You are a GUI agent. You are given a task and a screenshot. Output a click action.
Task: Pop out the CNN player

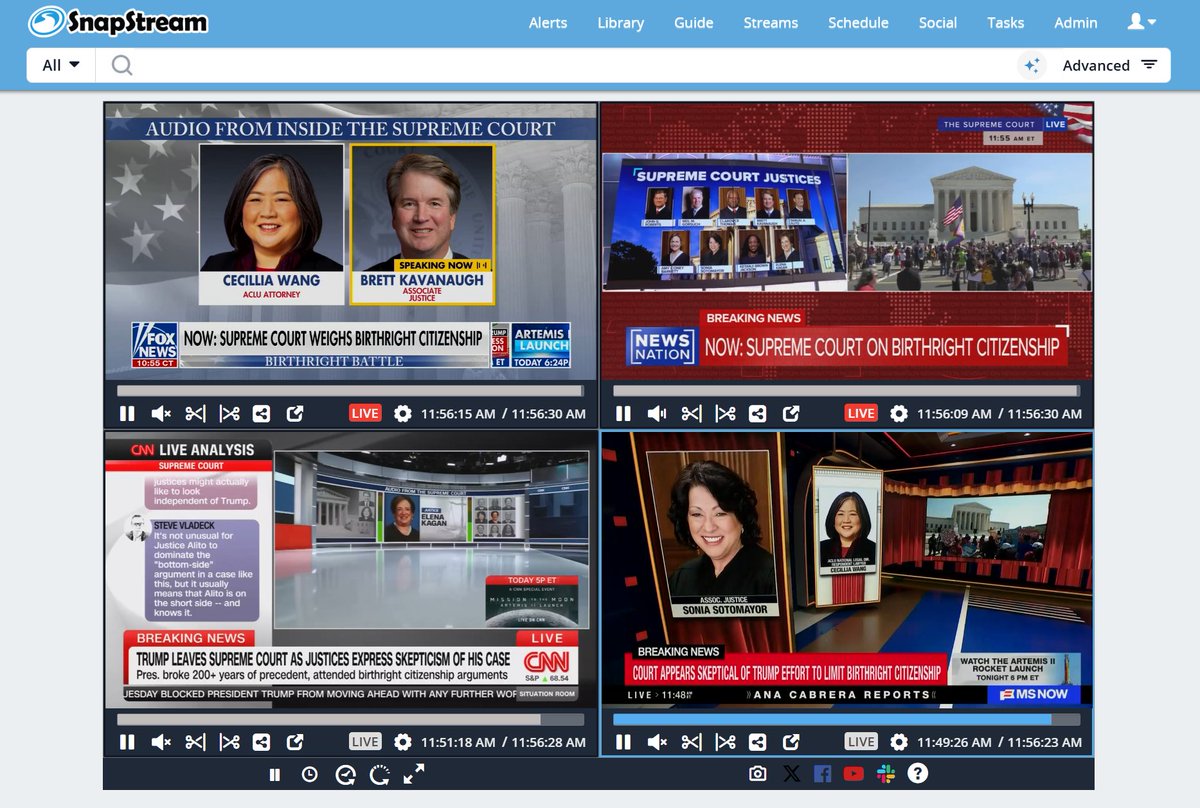pyautogui.click(x=295, y=742)
